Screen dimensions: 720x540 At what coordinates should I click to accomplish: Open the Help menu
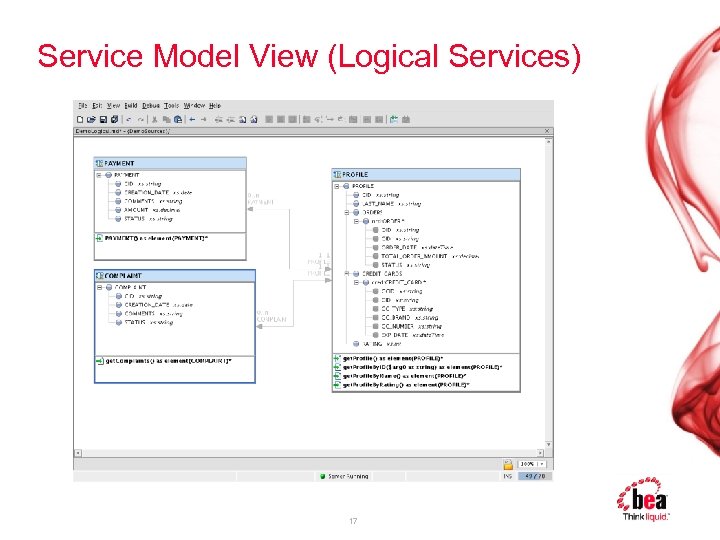pos(215,106)
